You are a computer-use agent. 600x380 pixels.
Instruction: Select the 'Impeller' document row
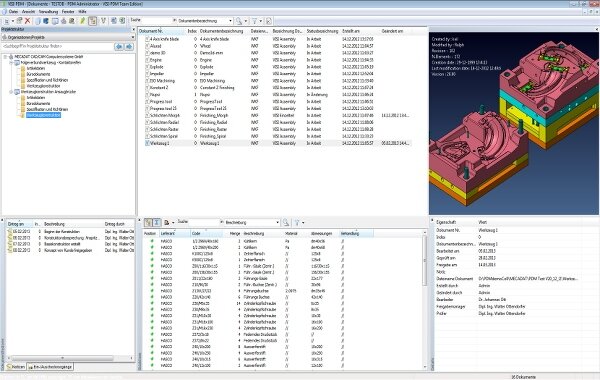click(x=276, y=74)
